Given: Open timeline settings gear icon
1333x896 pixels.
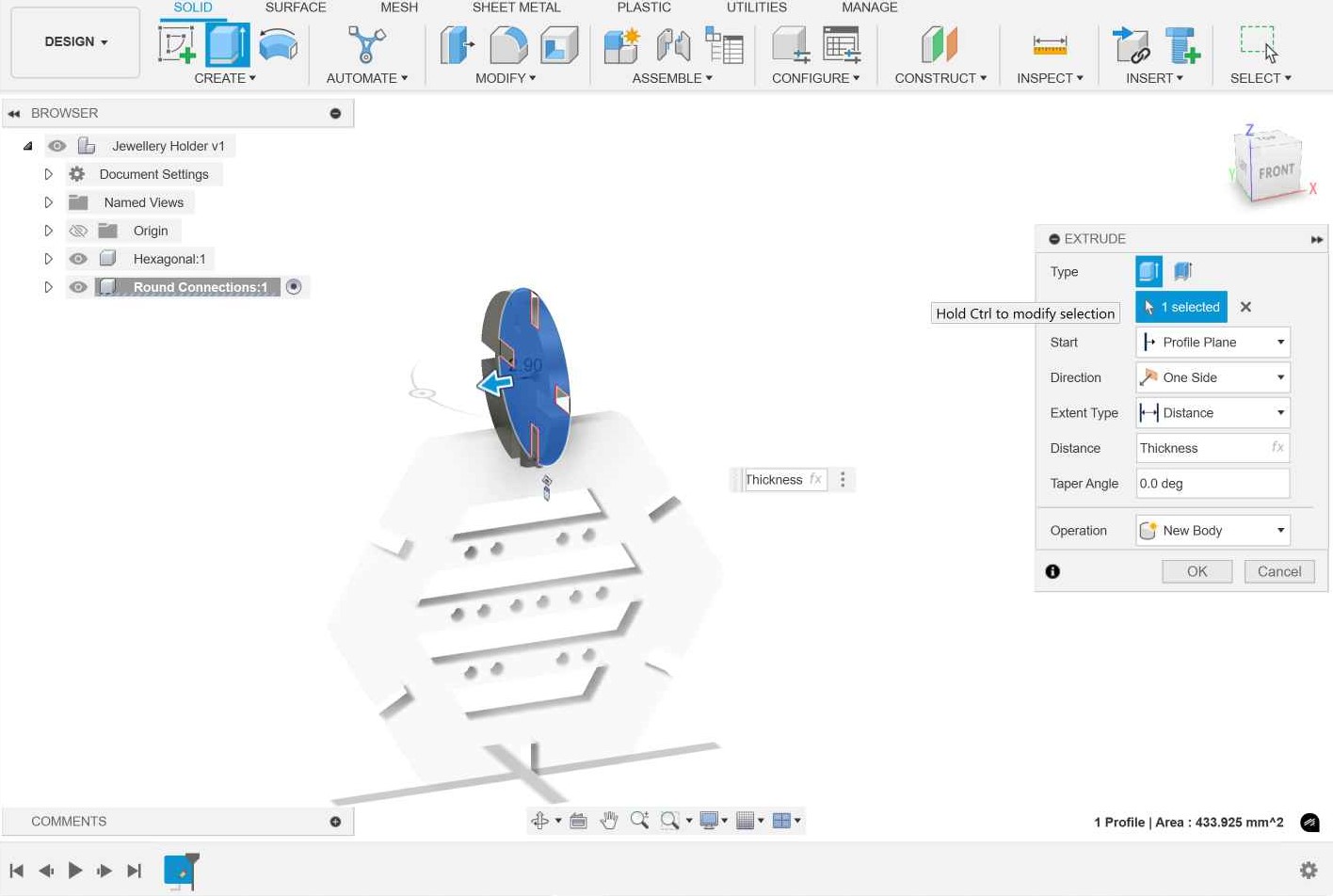Looking at the screenshot, I should coord(1309,870).
